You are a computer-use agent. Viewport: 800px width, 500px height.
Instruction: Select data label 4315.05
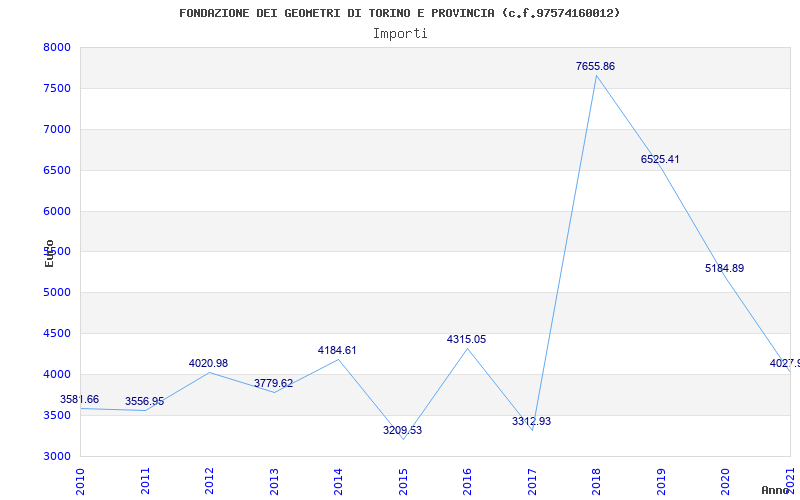coord(466,339)
